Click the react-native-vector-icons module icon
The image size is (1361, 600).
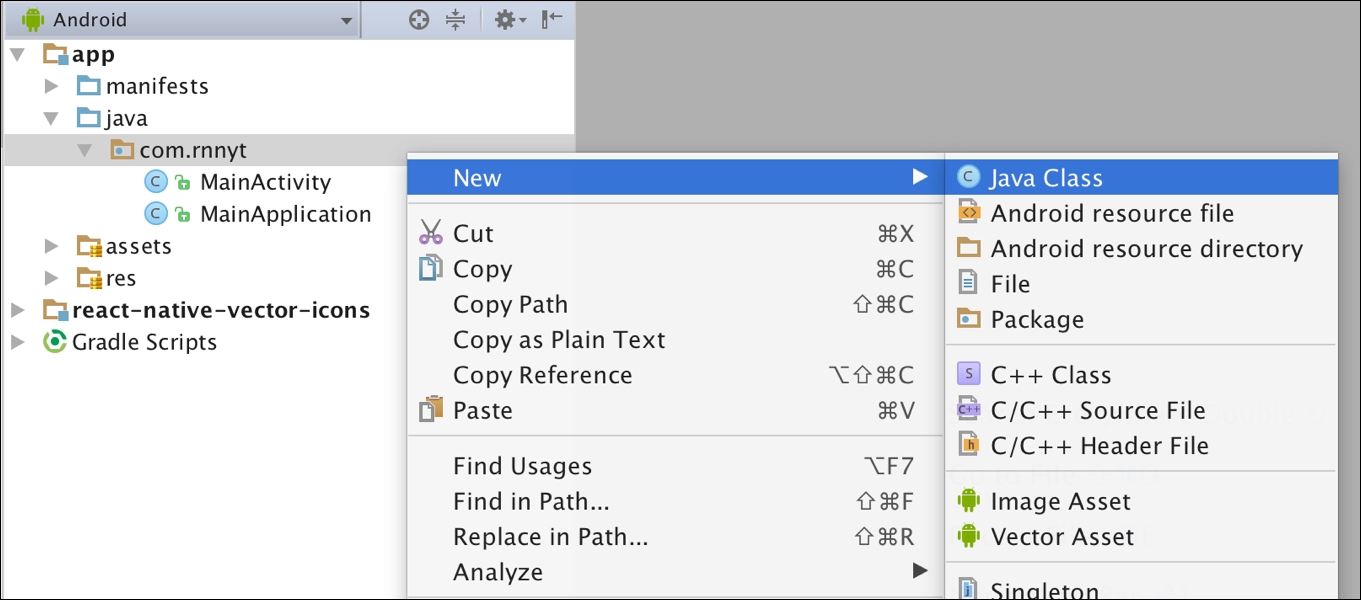point(56,310)
